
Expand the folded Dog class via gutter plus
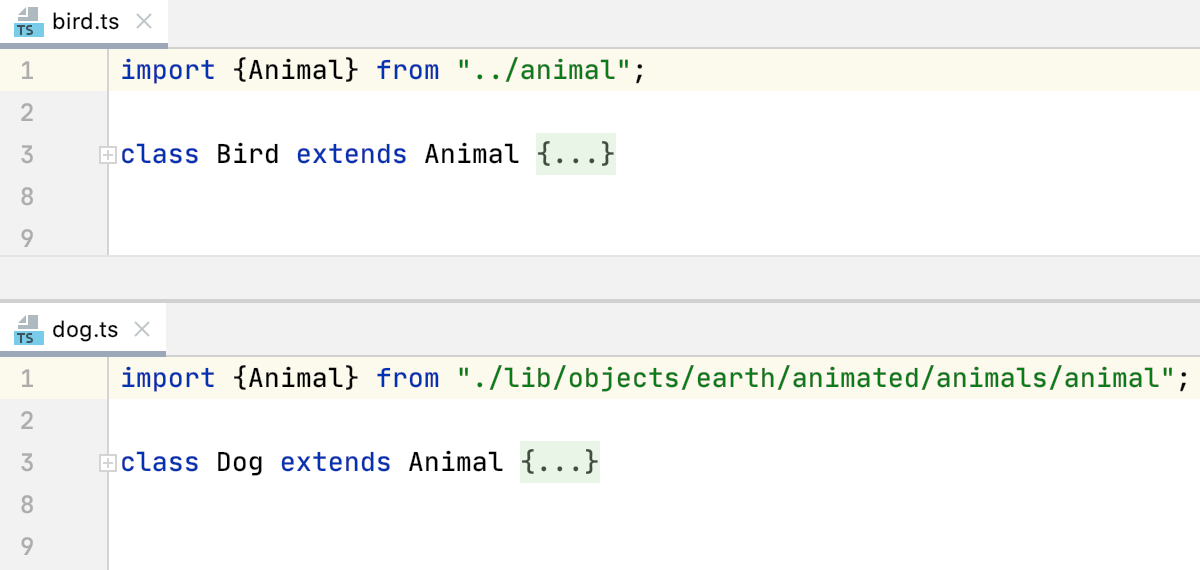pyautogui.click(x=108, y=463)
